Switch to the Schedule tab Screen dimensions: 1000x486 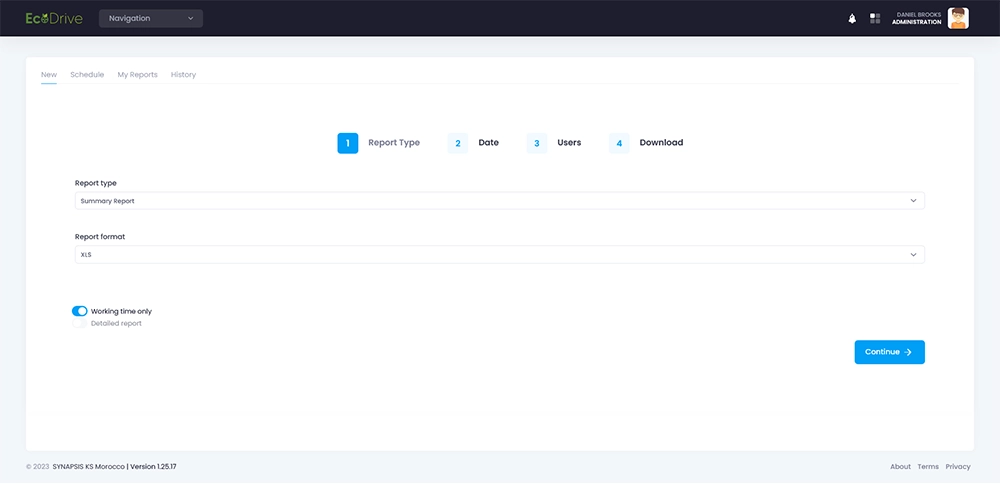click(87, 75)
